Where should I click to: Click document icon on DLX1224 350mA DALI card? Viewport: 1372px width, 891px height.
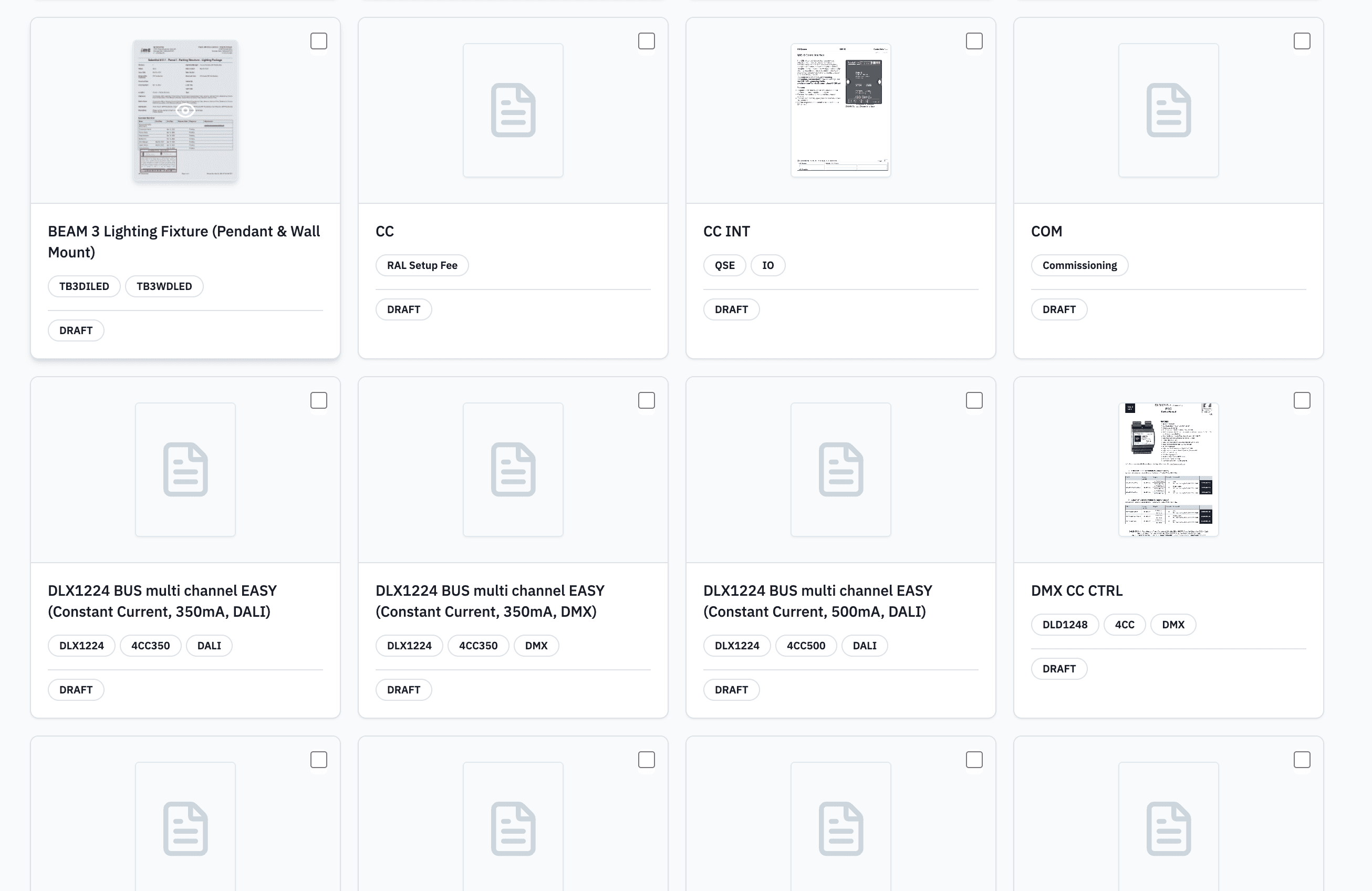click(x=185, y=470)
